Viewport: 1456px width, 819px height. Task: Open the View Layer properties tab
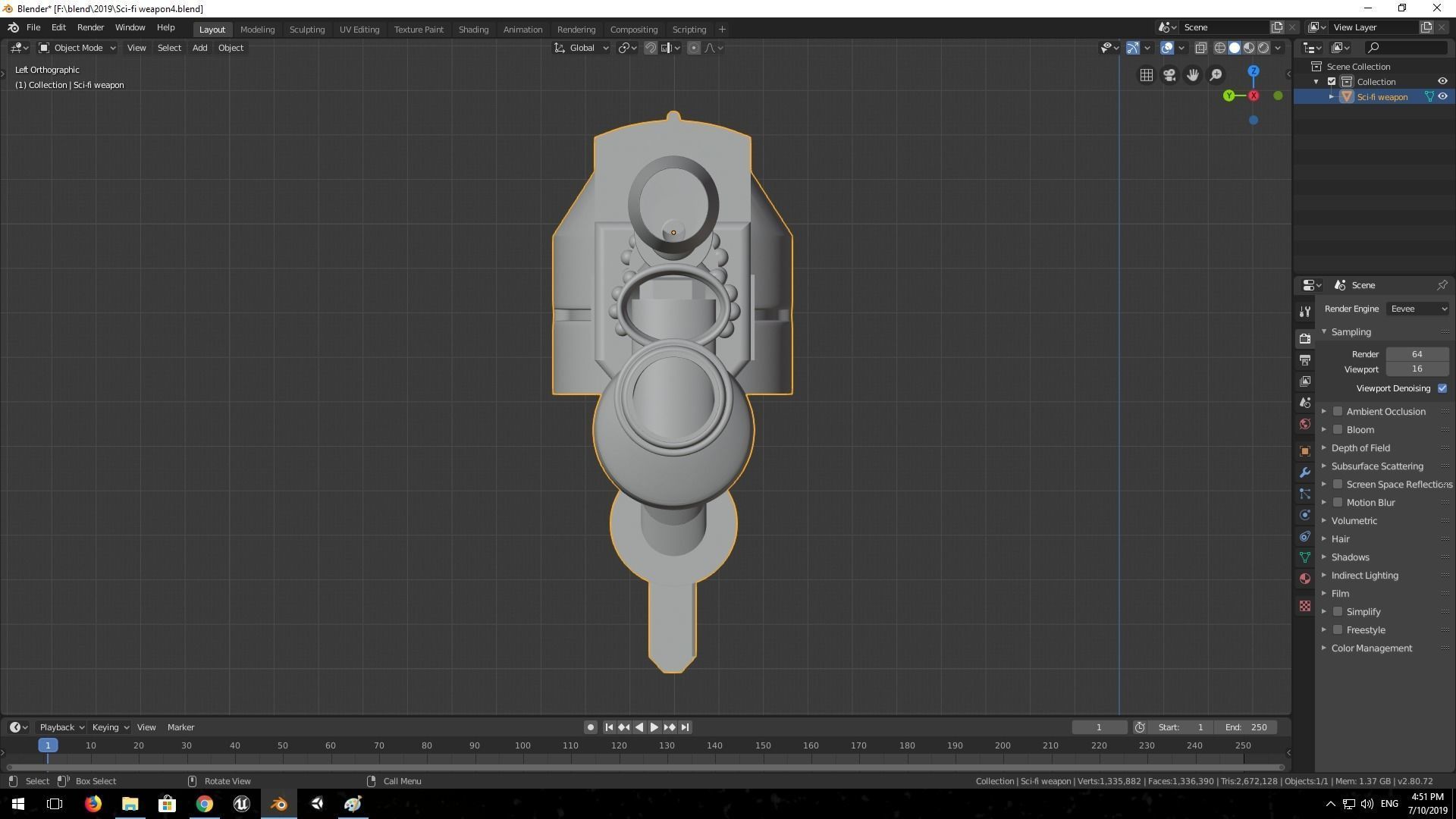pos(1304,381)
